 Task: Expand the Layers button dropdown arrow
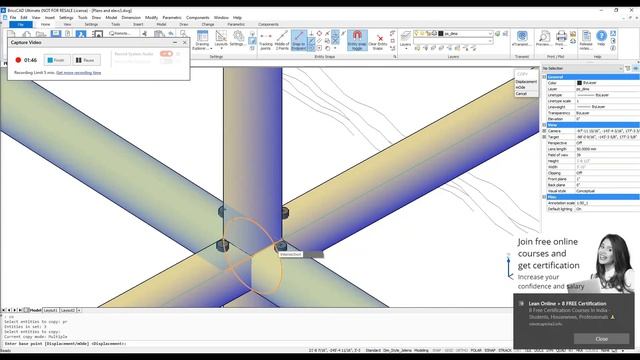(x=406, y=49)
